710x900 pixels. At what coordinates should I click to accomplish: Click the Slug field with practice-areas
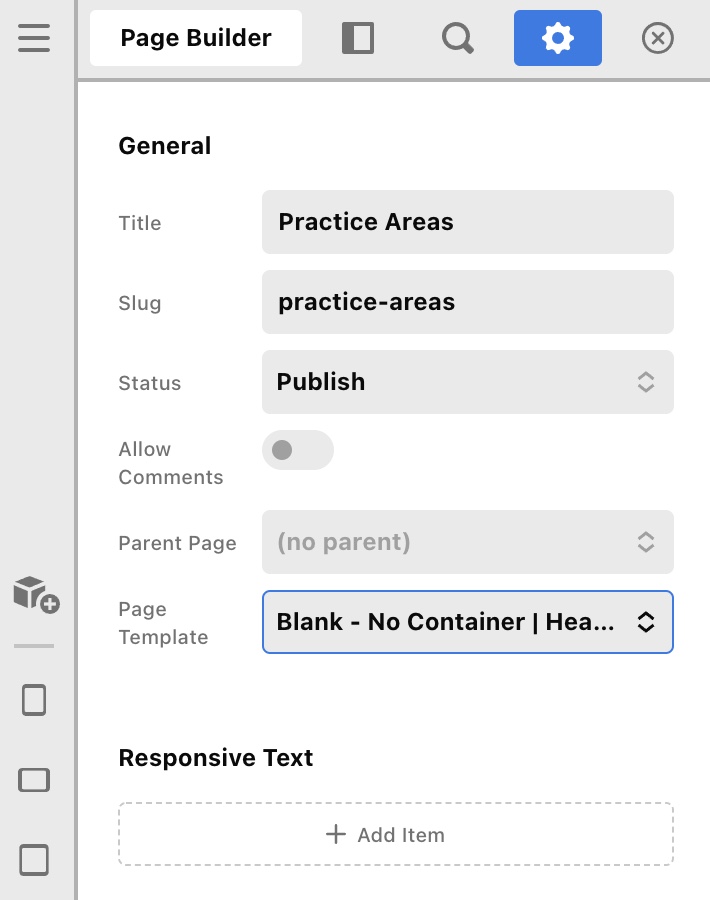(x=467, y=302)
